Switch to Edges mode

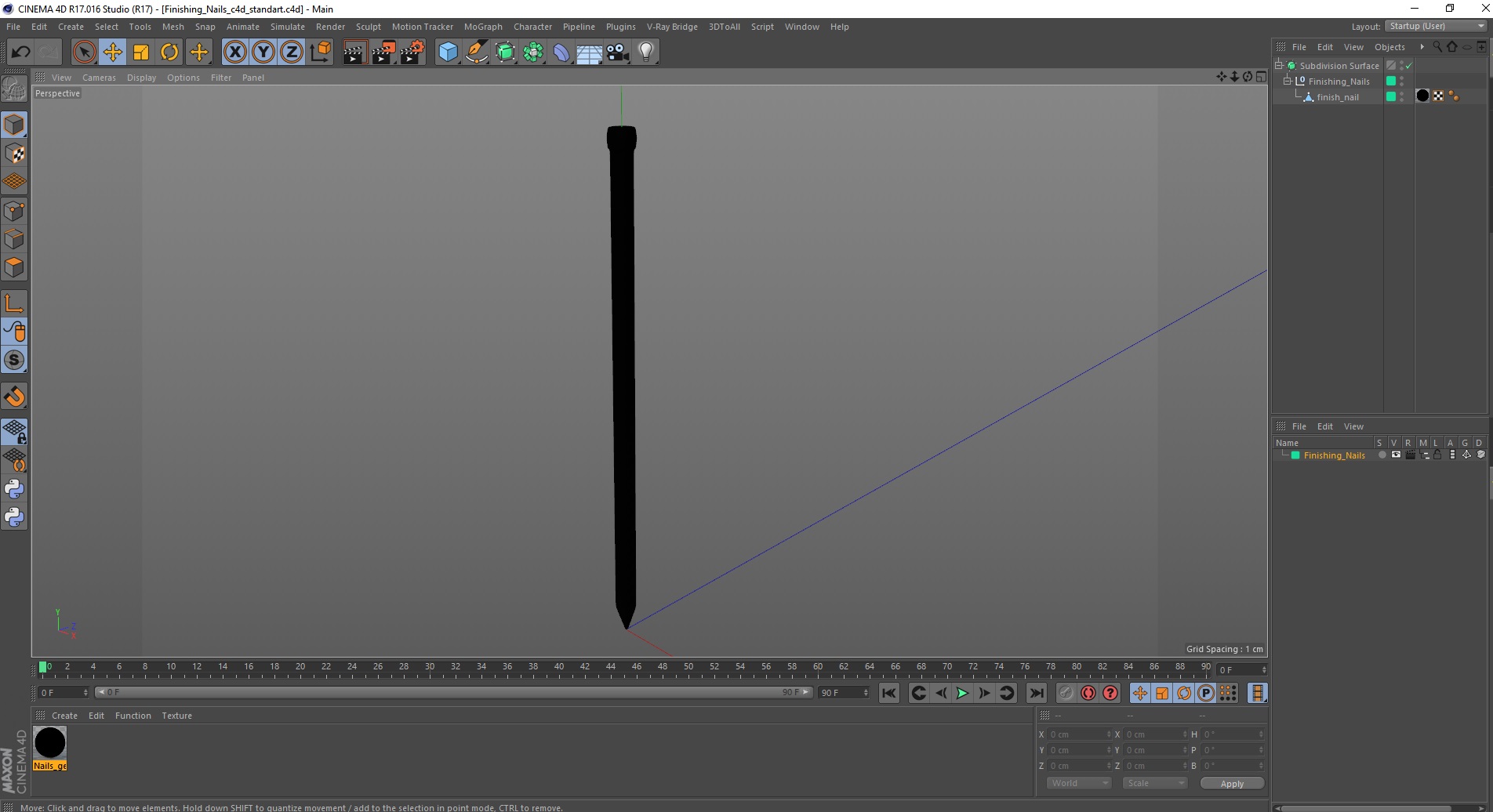pos(14,239)
